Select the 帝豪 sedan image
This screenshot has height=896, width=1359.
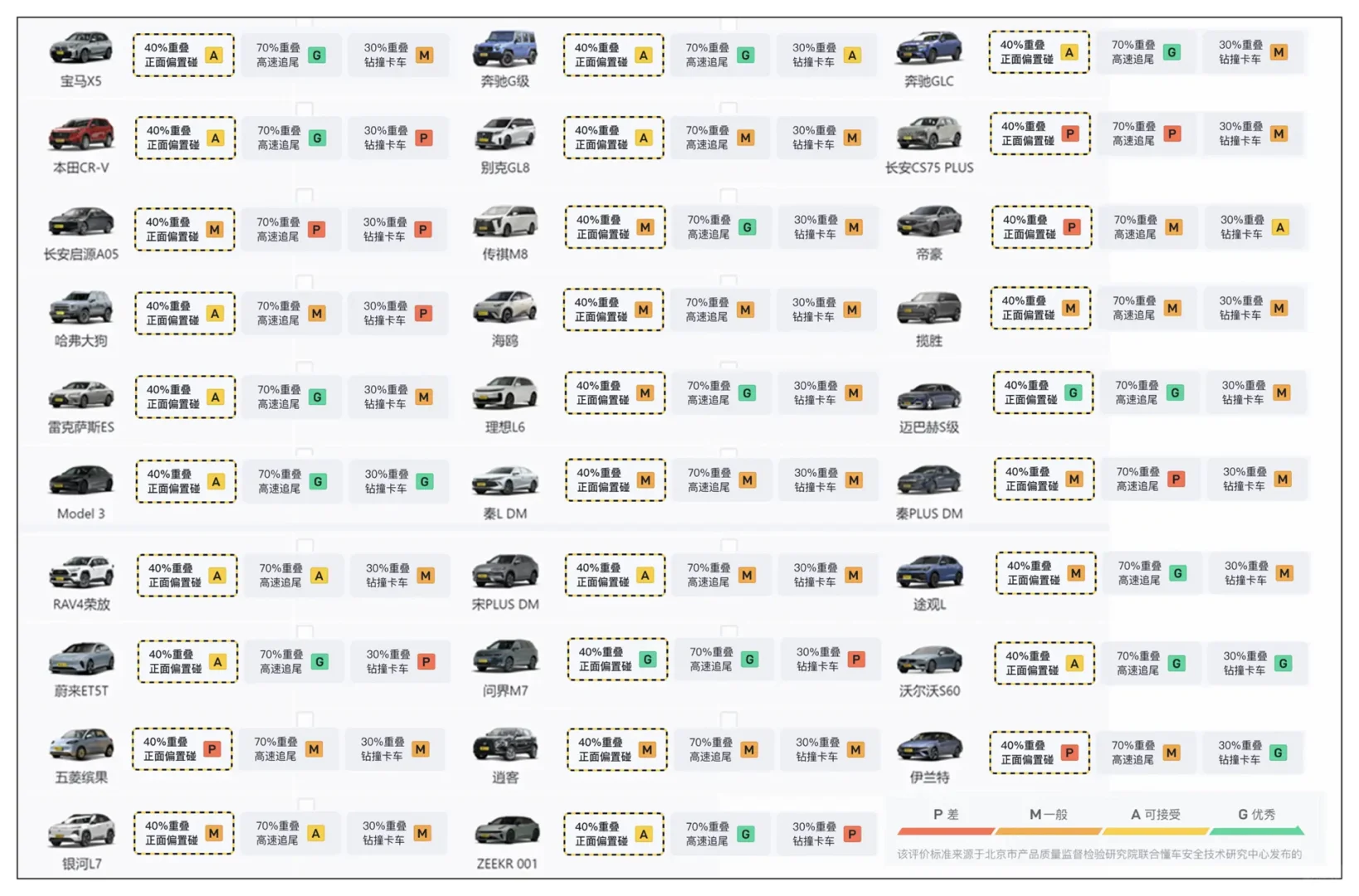coord(929,222)
